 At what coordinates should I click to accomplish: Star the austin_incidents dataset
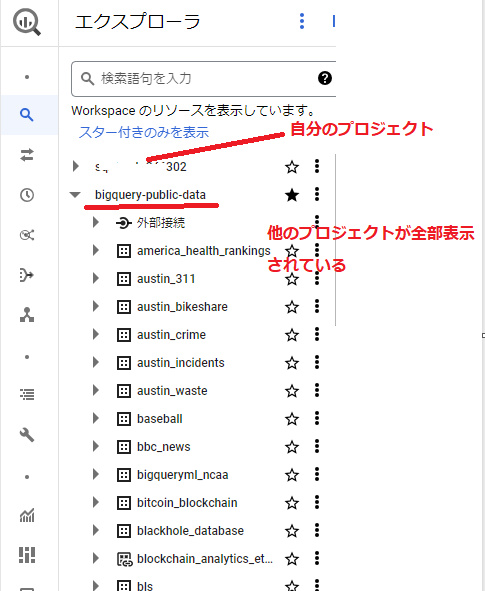click(x=292, y=363)
